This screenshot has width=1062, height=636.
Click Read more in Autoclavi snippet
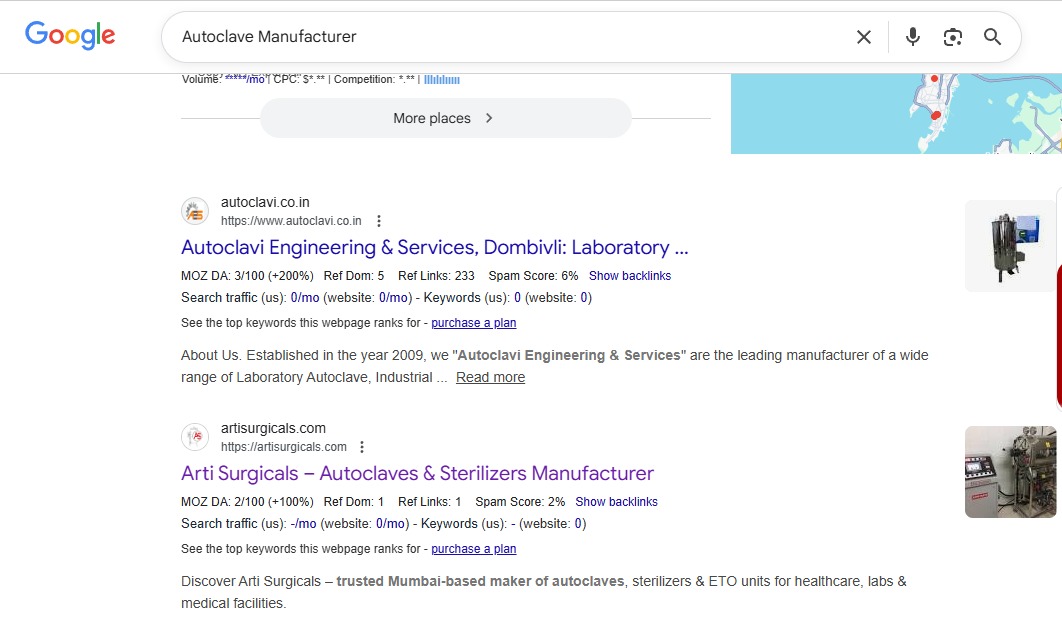tap(490, 377)
